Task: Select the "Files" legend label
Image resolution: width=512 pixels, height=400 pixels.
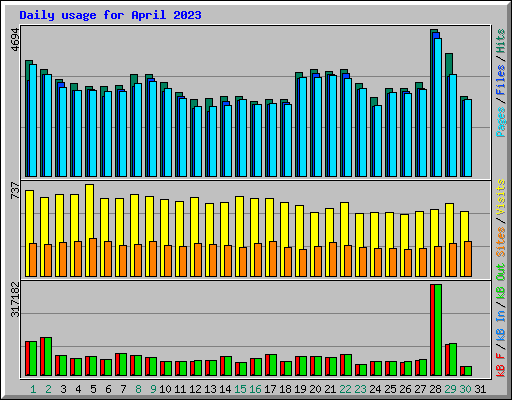Action: point(501,80)
